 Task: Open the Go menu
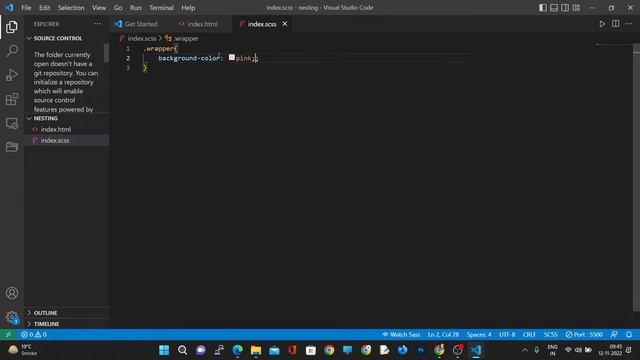pos(118,7)
